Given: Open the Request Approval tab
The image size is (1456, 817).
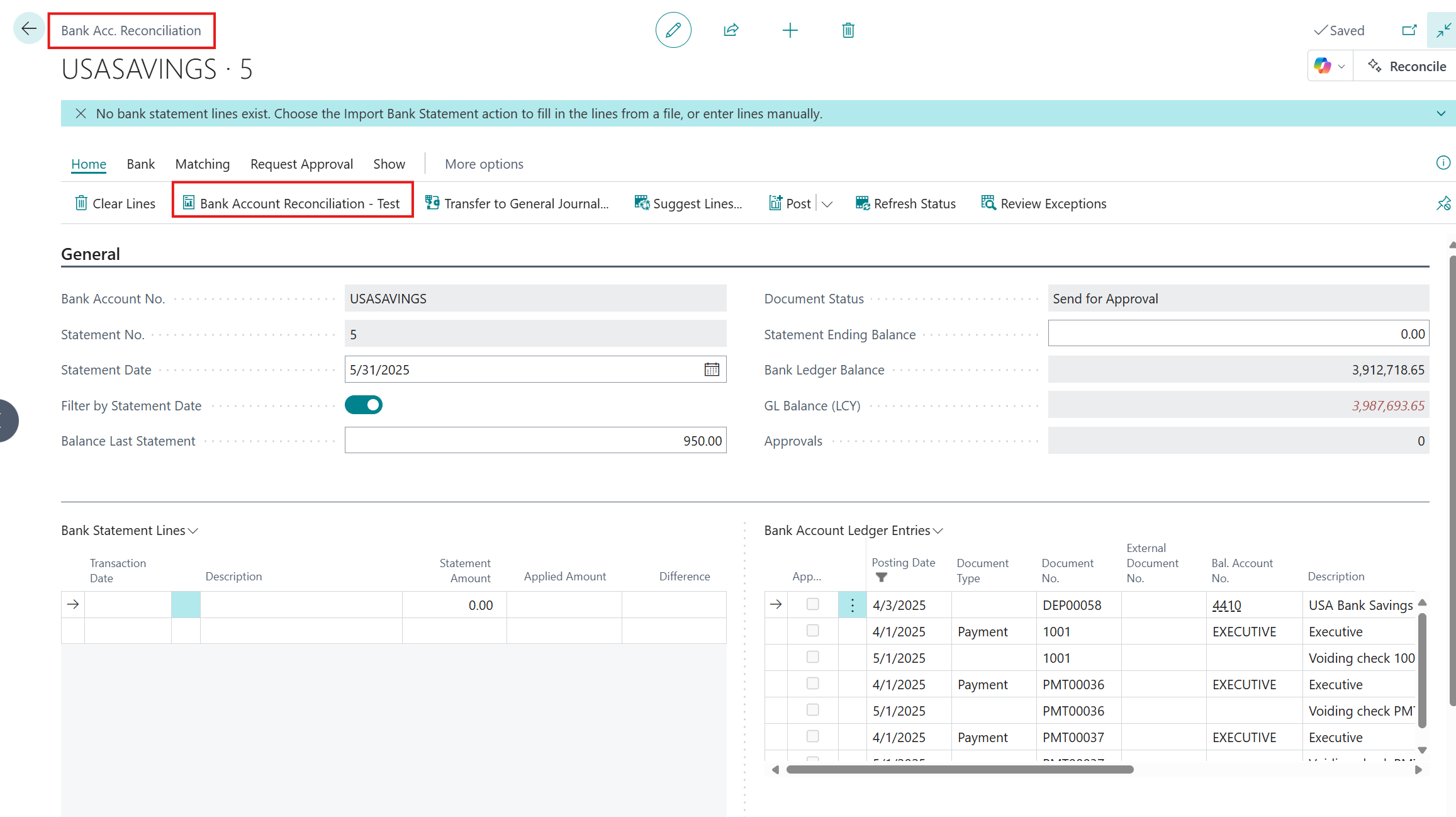Looking at the screenshot, I should coord(301,164).
